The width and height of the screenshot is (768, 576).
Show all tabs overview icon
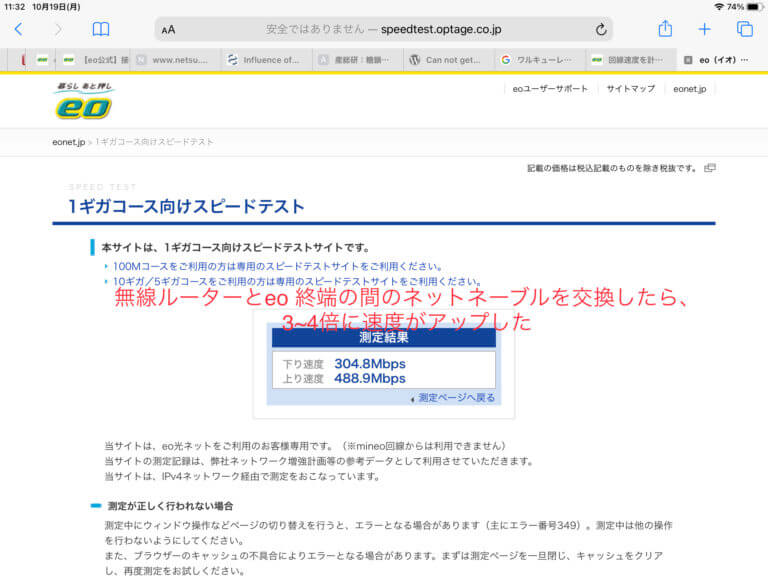coord(744,29)
